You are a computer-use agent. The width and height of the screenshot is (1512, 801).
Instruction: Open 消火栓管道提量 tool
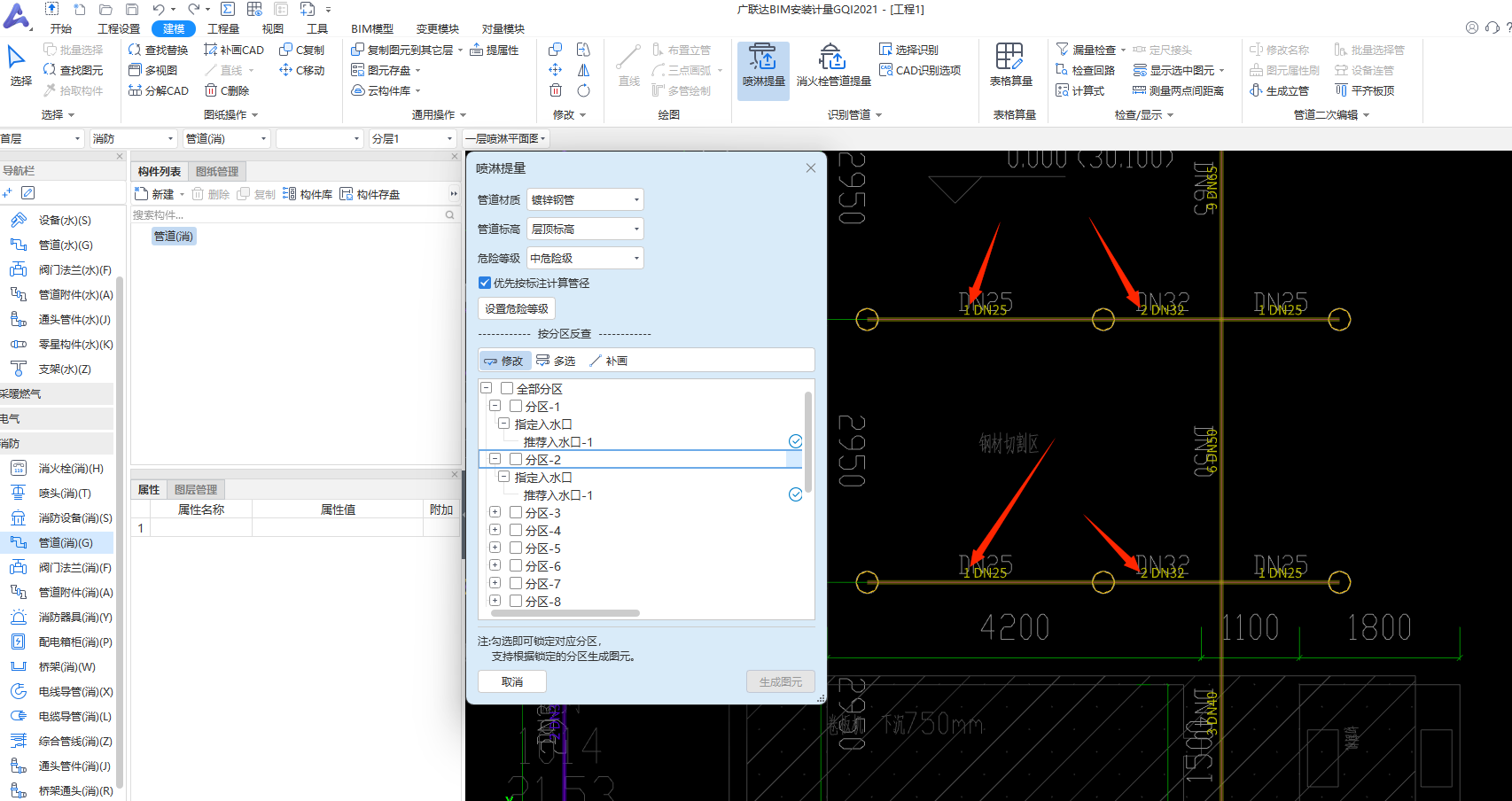point(833,66)
